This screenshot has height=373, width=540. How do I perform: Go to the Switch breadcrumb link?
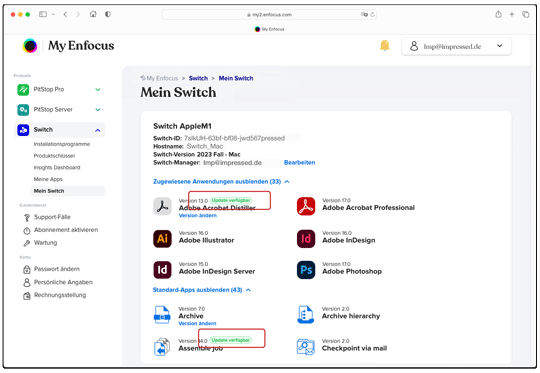(x=198, y=78)
